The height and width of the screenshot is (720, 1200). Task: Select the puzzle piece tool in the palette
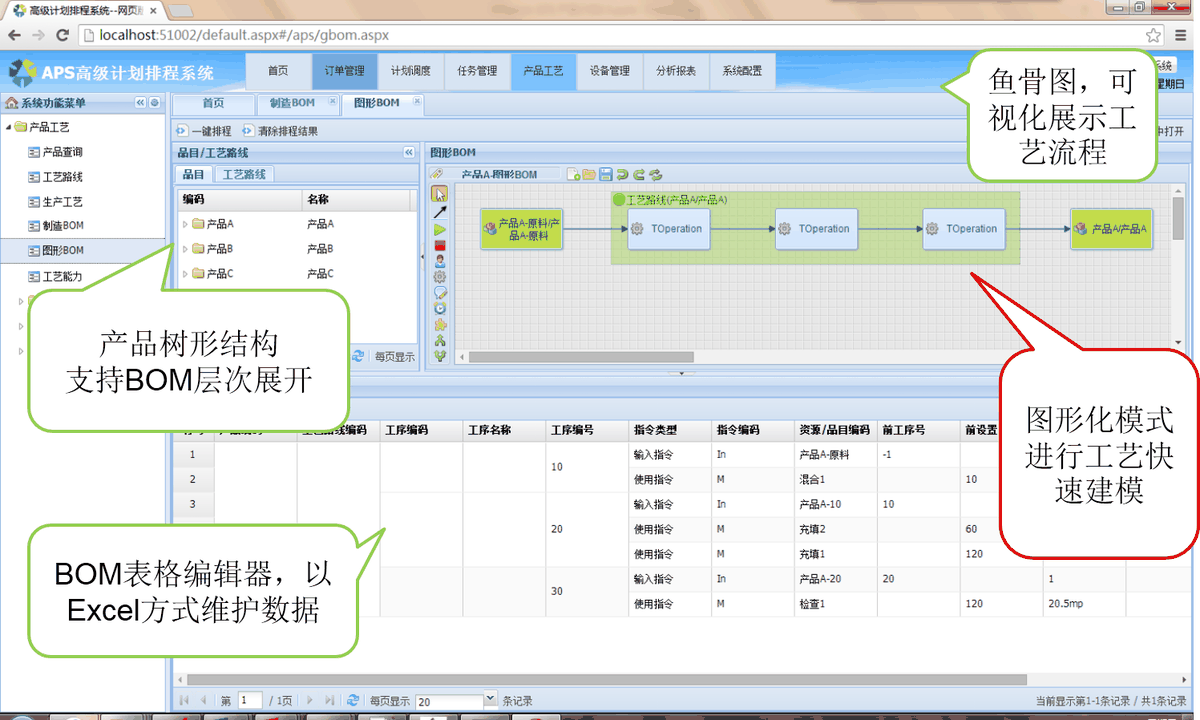coord(439,325)
